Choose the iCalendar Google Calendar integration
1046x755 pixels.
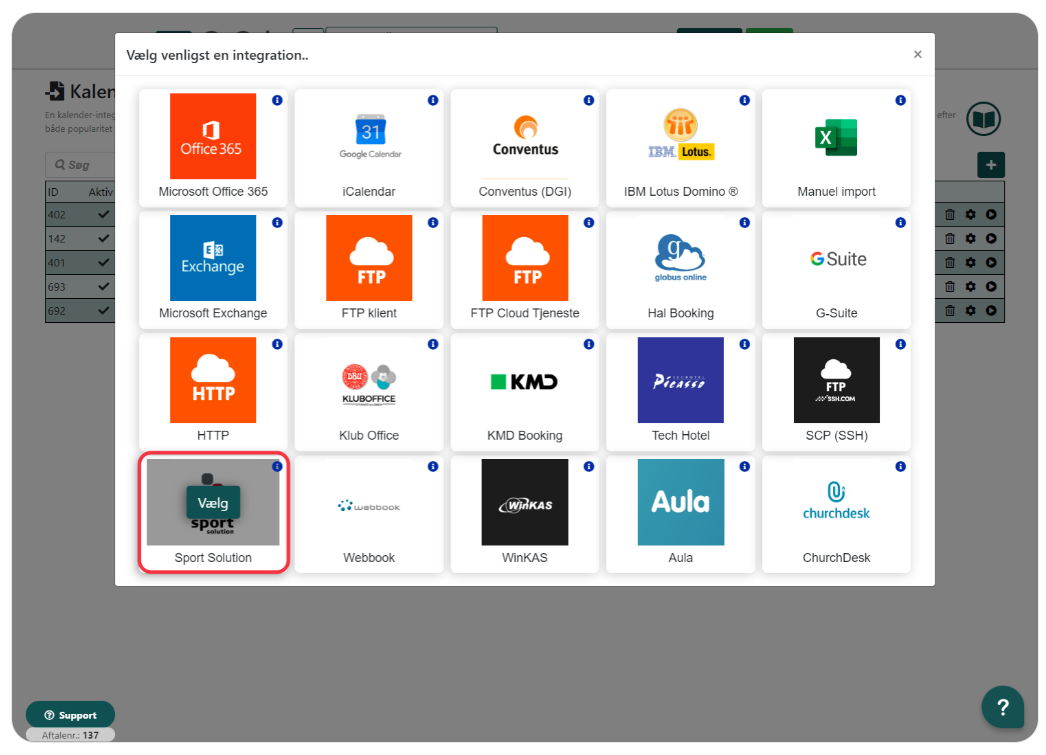[x=369, y=147]
